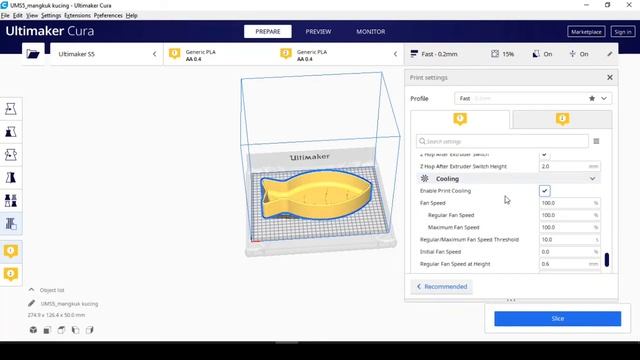Toggle Z Hop After Extruder Switch checkbox
Screen dimensions: 640x360
click(544, 155)
